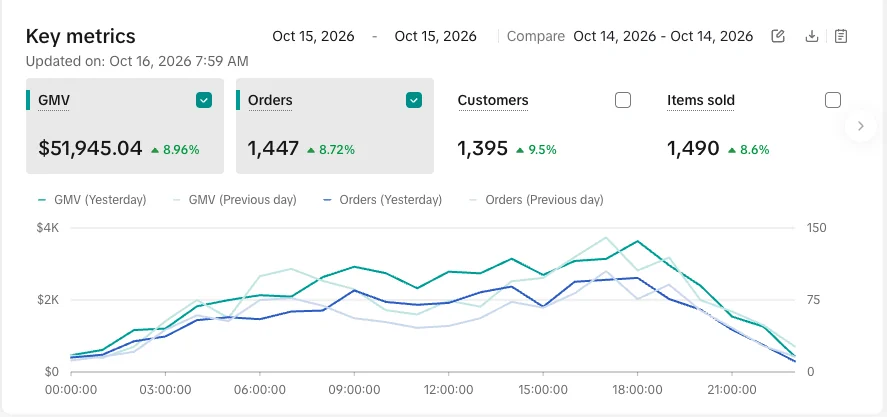The image size is (887, 417).
Task: Select the Orders metric card
Action: click(335, 126)
